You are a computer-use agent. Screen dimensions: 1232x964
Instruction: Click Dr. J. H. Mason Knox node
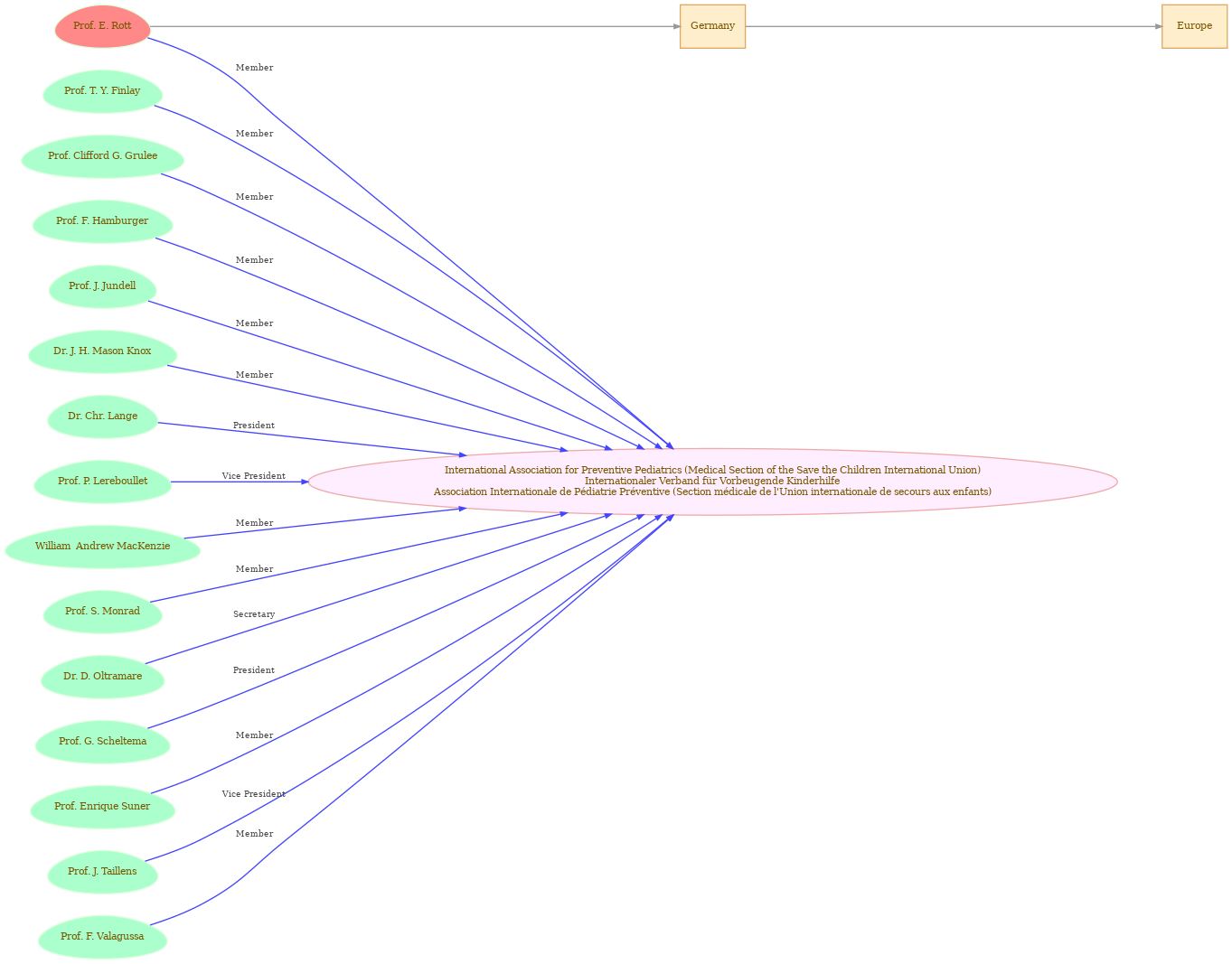(102, 351)
